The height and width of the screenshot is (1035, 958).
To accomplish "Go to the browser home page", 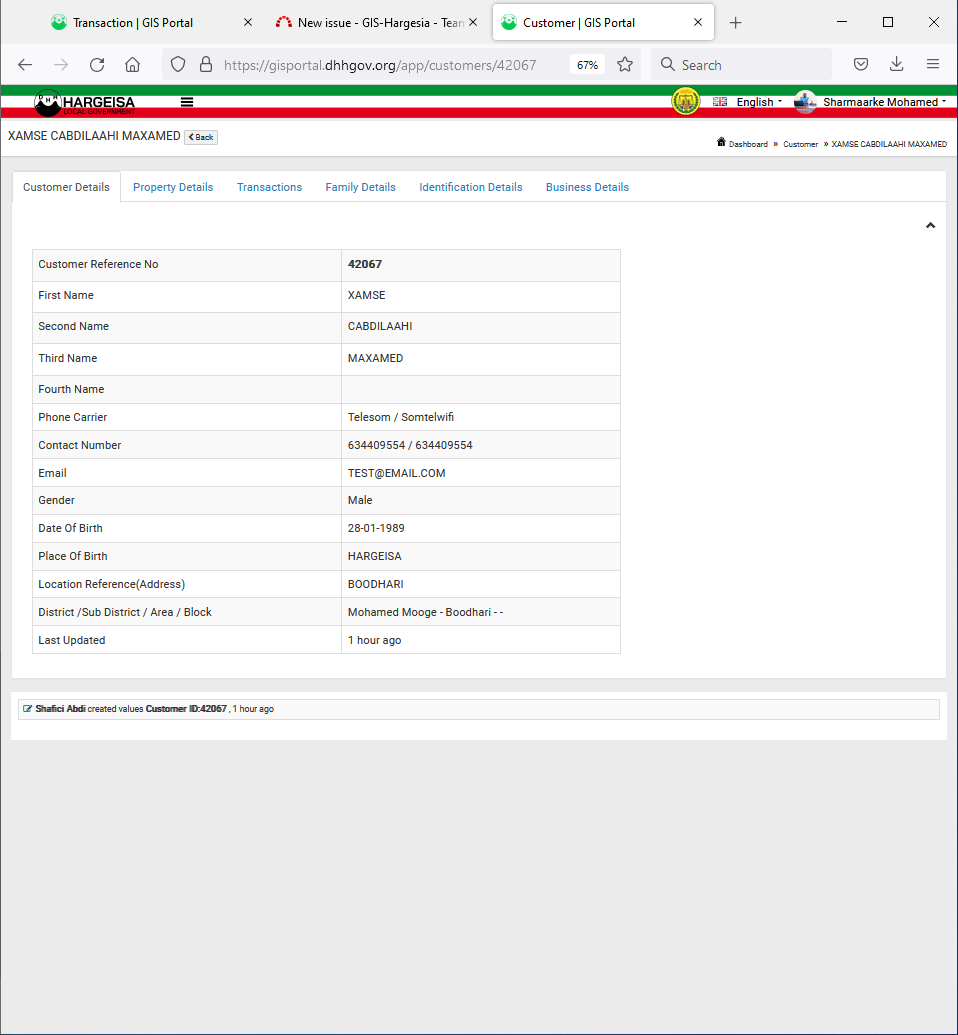I will 133,65.
